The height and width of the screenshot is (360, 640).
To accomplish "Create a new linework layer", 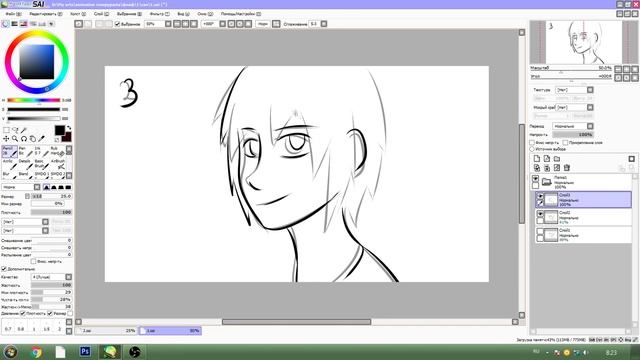I will [x=547, y=159].
